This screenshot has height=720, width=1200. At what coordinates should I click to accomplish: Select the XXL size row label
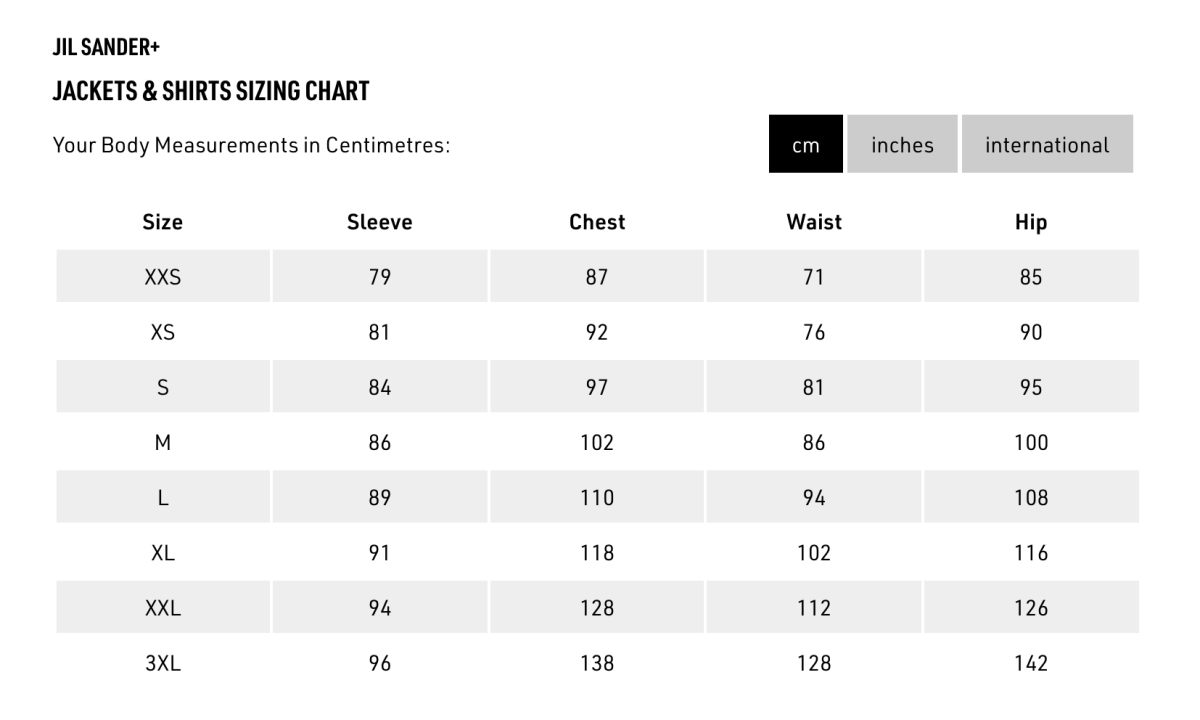[x=163, y=607]
